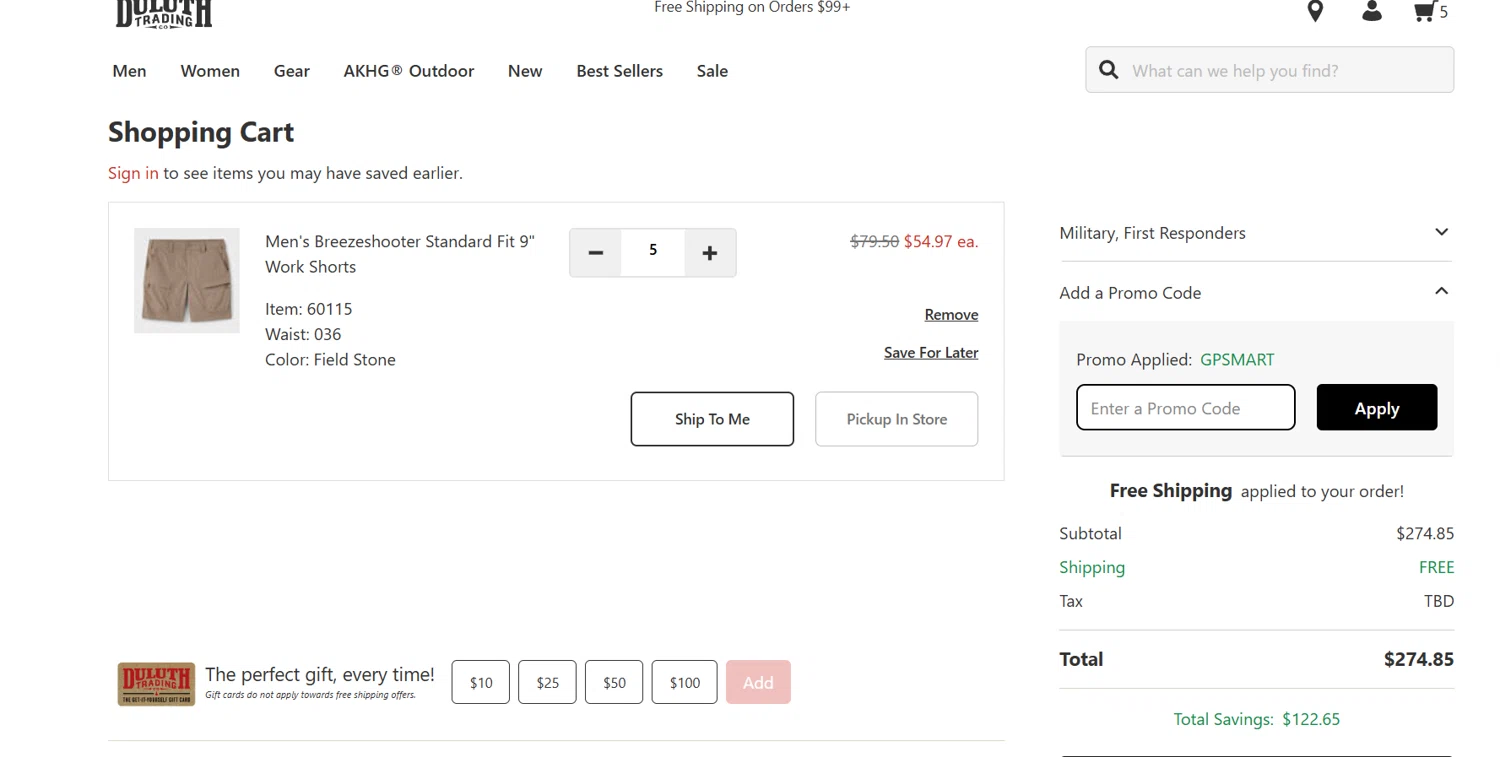Click the Total Savings $122.65 text

point(1256,719)
